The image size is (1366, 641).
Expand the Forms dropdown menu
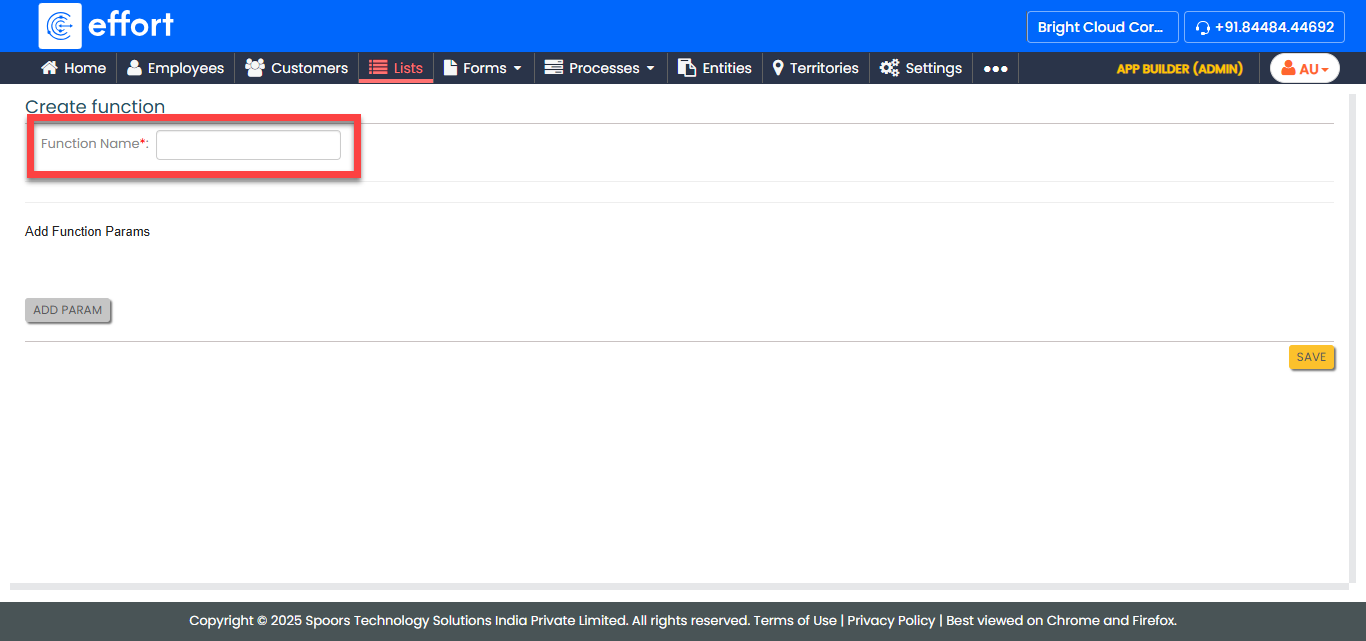click(483, 68)
